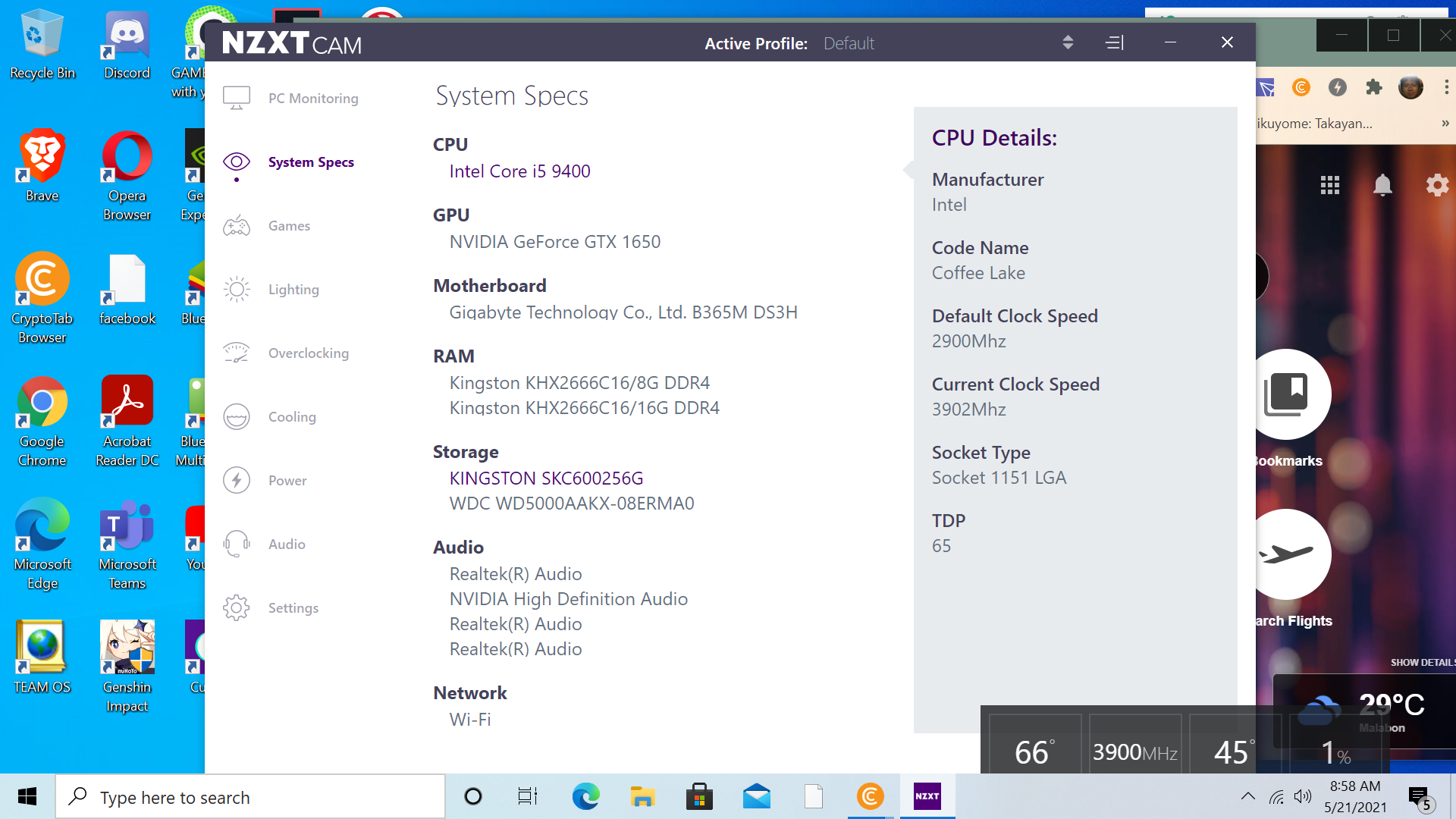Image resolution: width=1456 pixels, height=819 pixels.
Task: Select Intel Core i5 9400 CPU entry
Action: point(519,171)
